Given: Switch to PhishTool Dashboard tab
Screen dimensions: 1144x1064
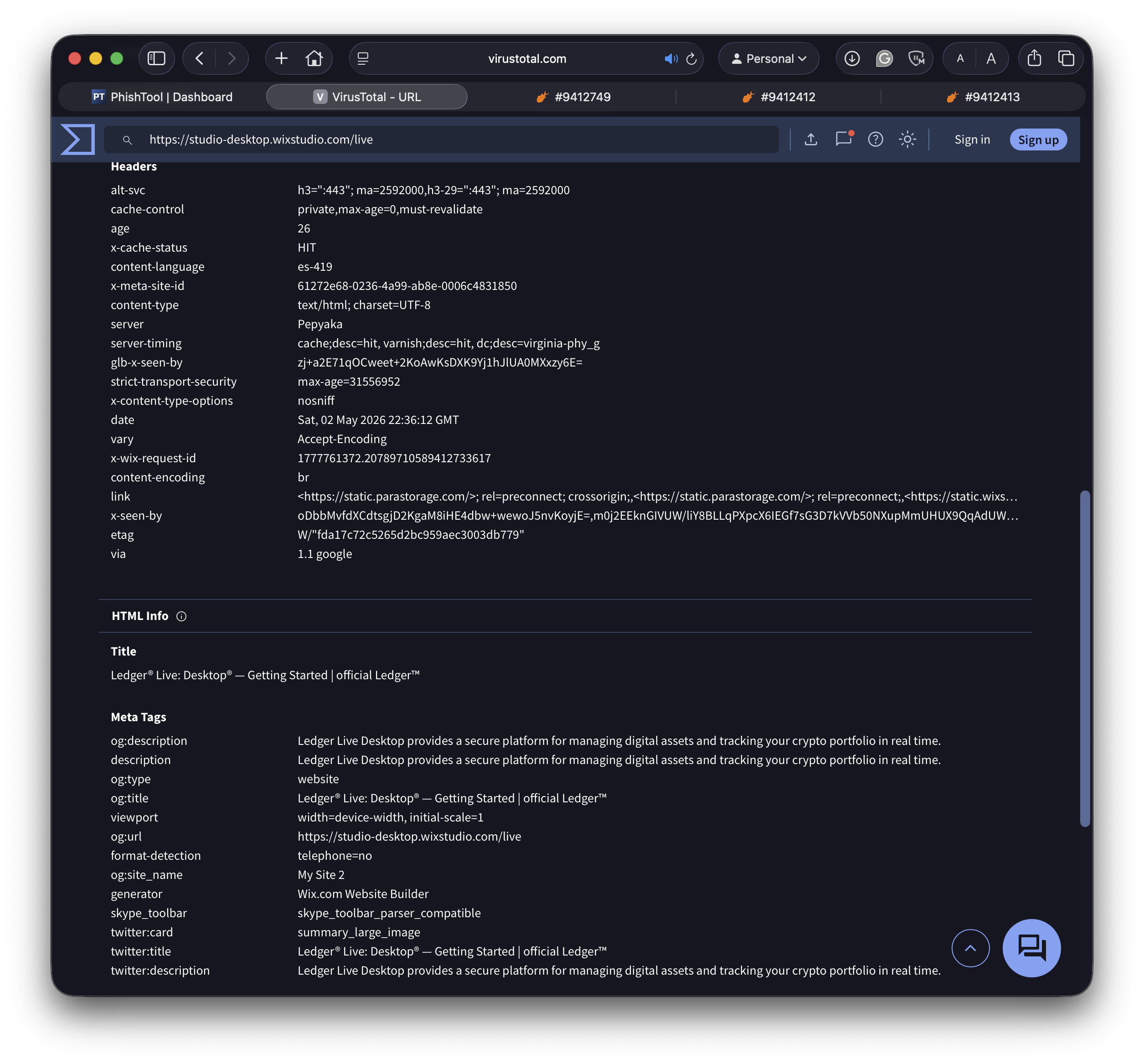Looking at the screenshot, I should click(x=163, y=97).
